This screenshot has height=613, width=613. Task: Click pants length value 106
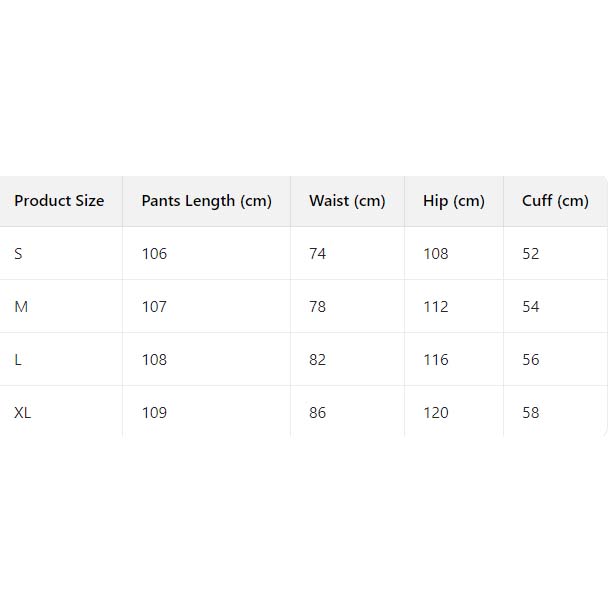click(154, 254)
